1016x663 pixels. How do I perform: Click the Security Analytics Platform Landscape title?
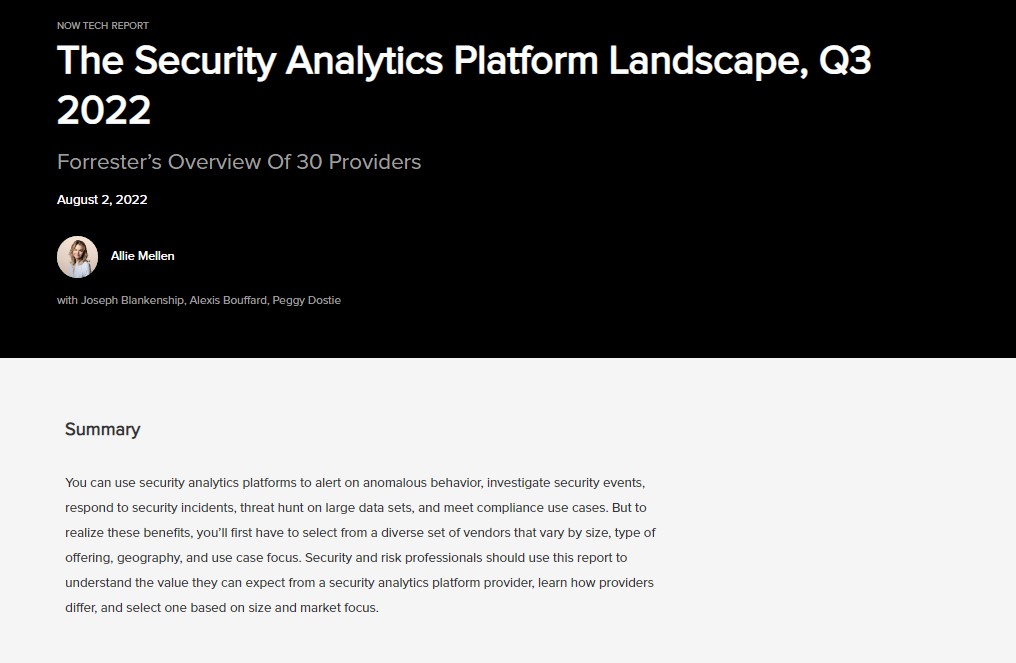[x=464, y=86]
